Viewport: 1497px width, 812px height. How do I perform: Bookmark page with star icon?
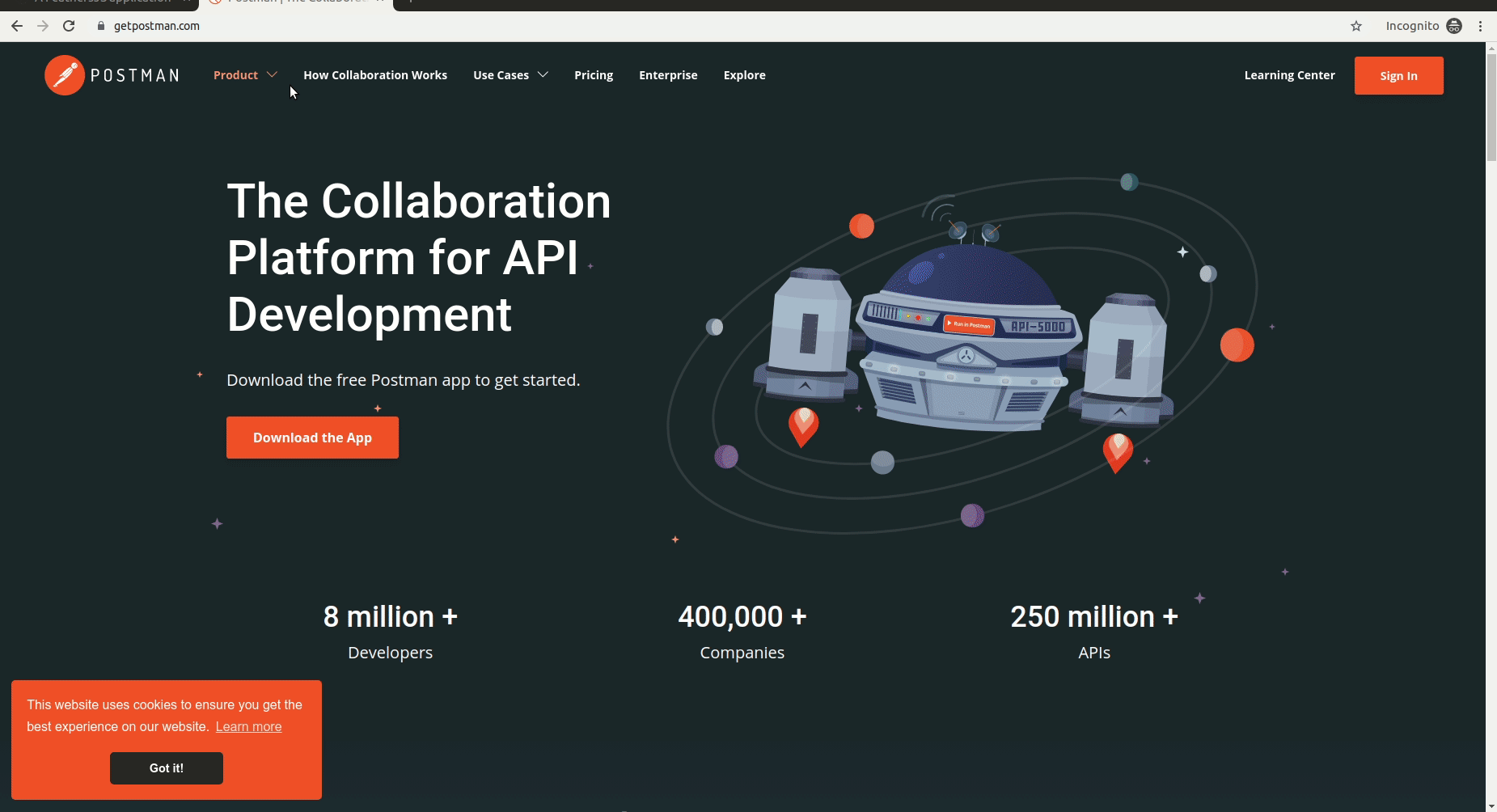pyautogui.click(x=1356, y=26)
